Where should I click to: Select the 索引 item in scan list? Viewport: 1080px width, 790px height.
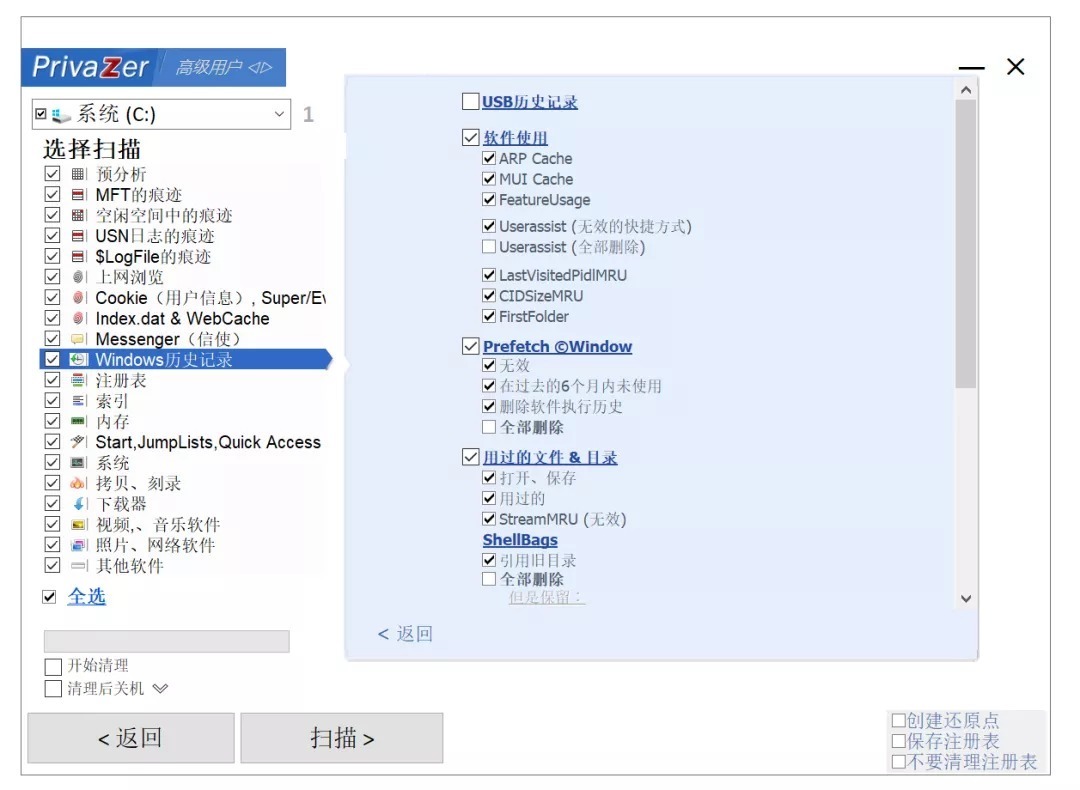[112, 401]
